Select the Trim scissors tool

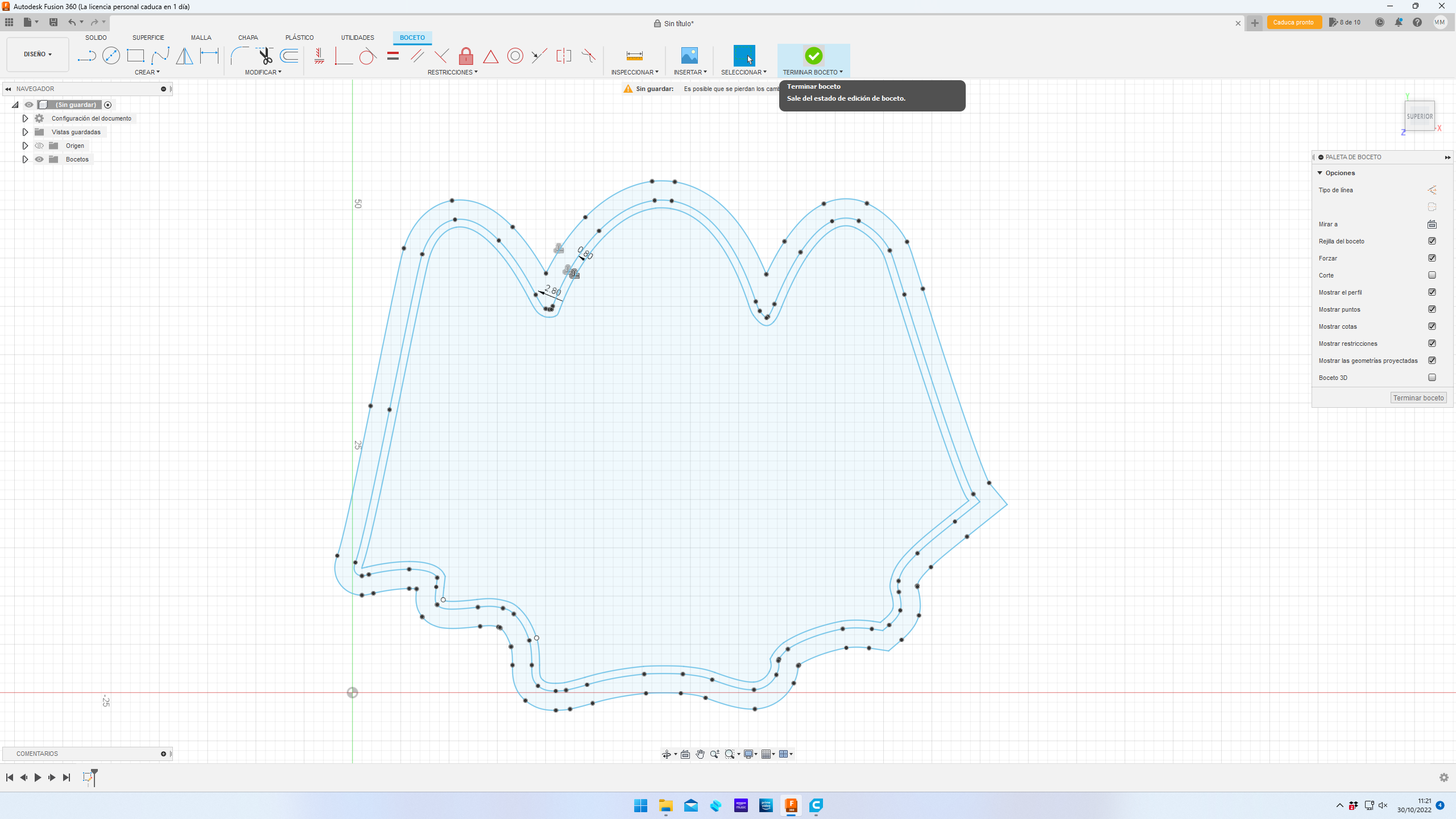265,56
